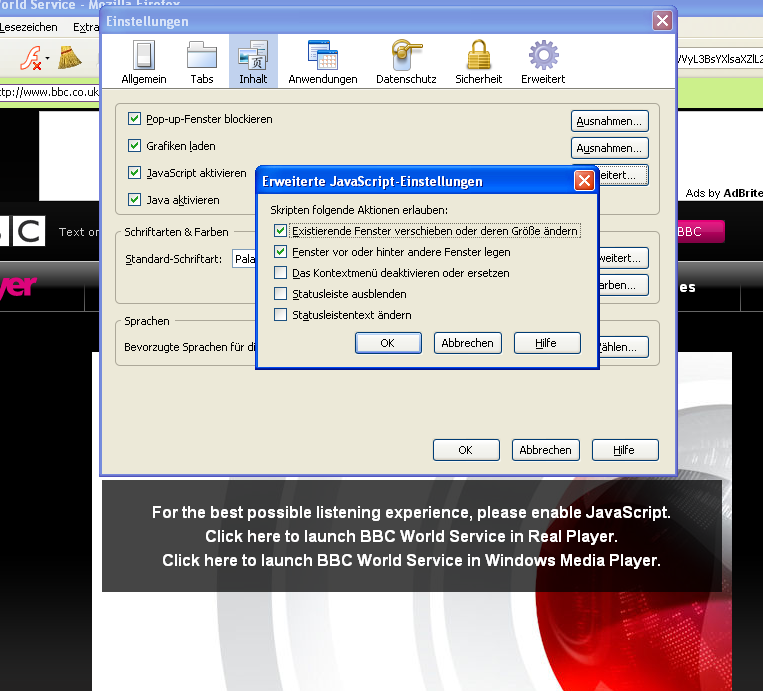Viewport: 763px width, 691px height.
Task: Open the Erweitert gear pane
Action: (543, 62)
